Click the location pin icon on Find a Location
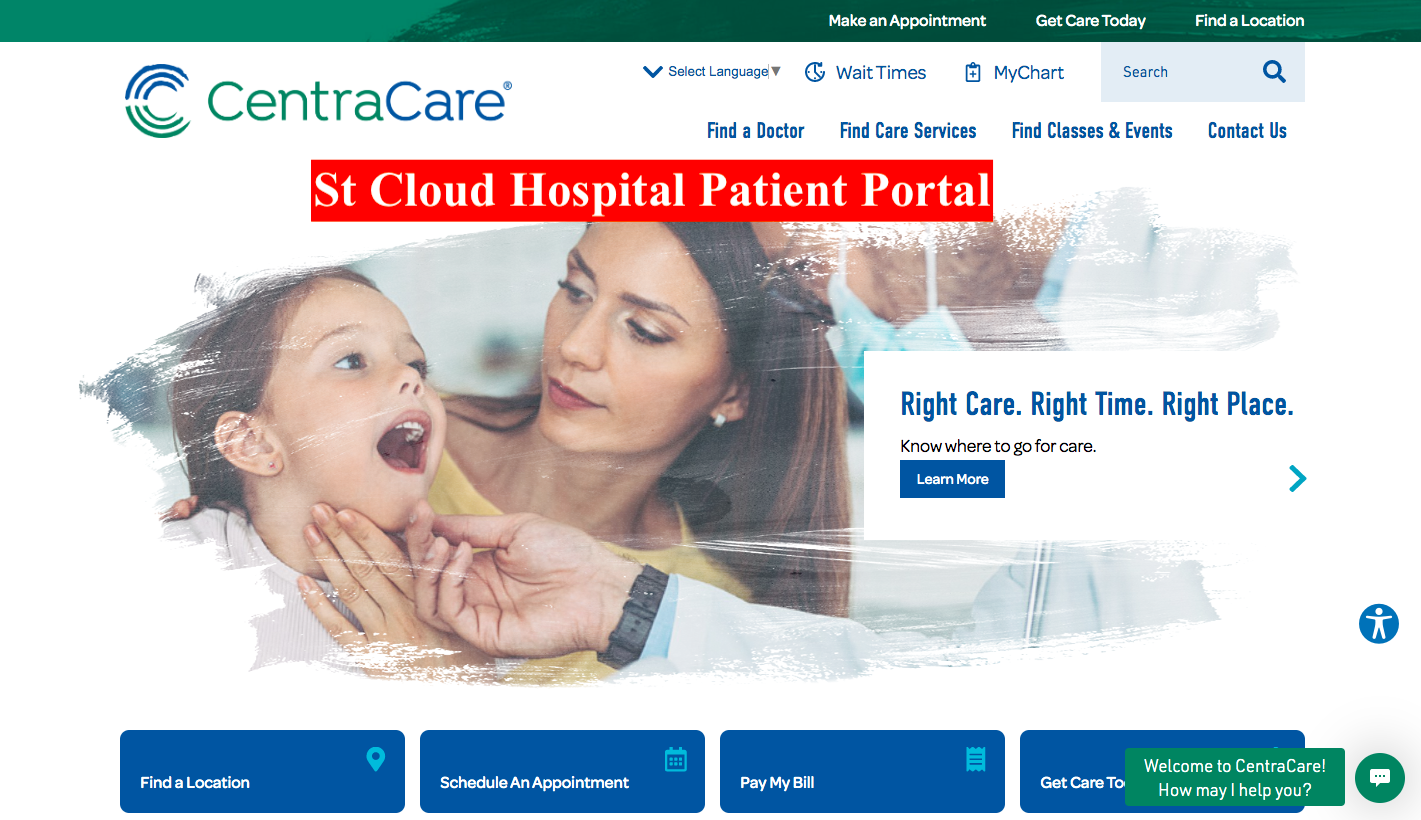 (376, 760)
